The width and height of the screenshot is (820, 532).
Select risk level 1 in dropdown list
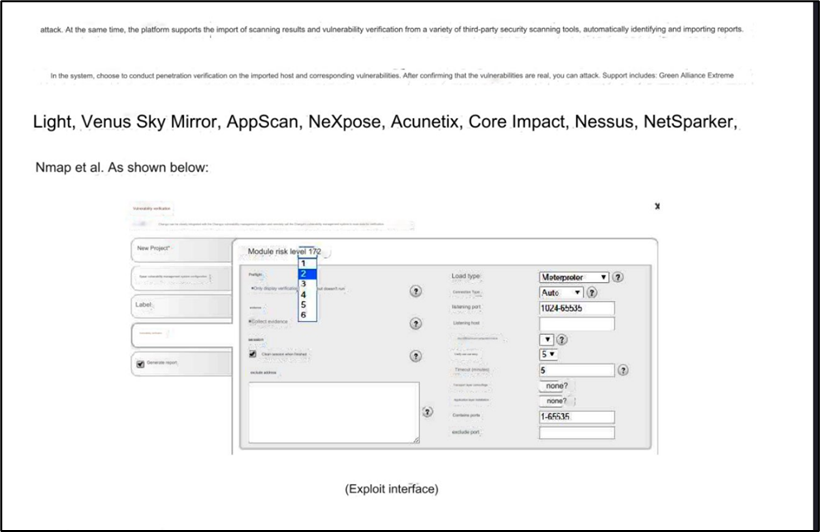click(308, 264)
